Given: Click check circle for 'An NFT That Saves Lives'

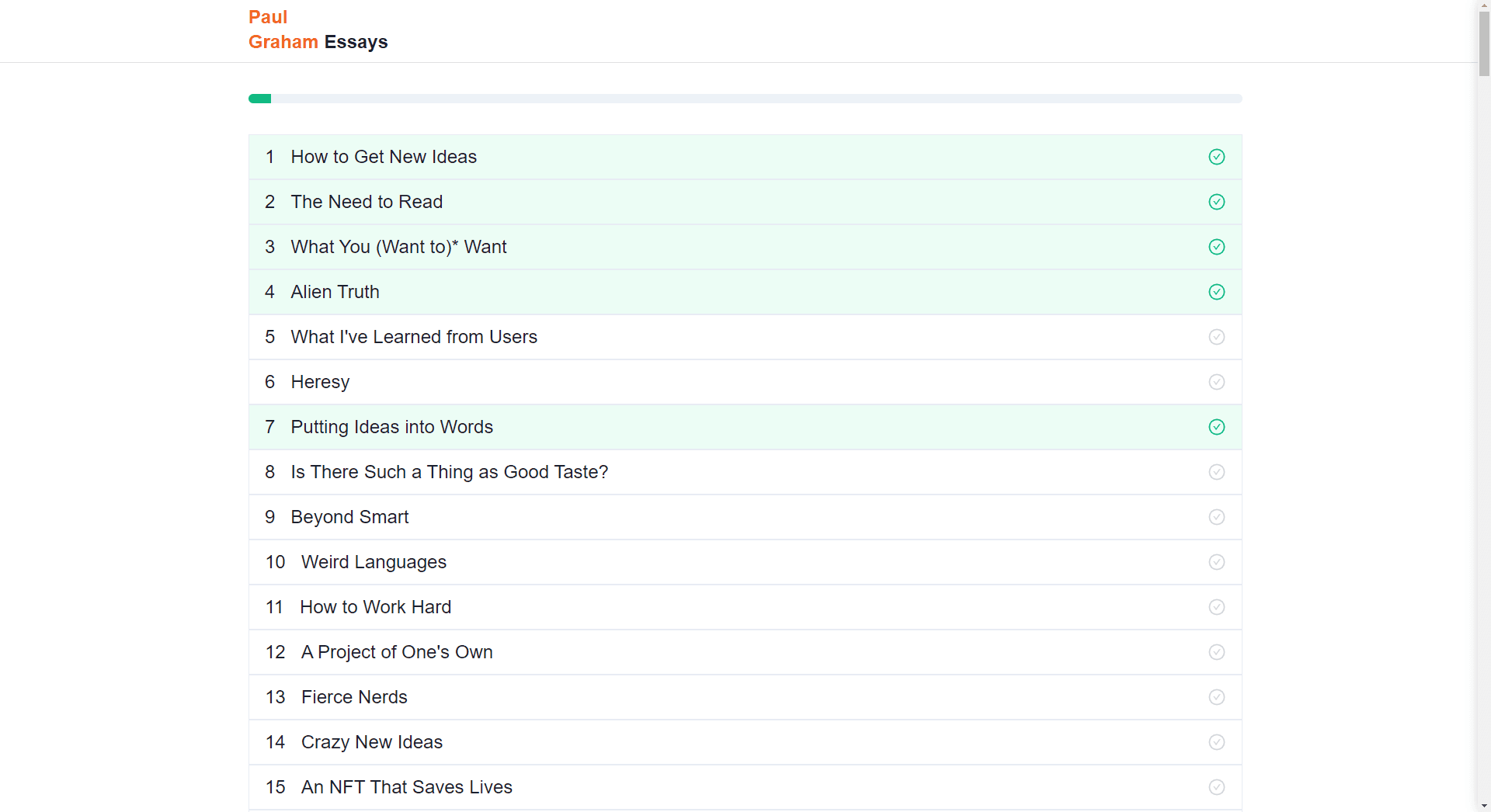Looking at the screenshot, I should click(1217, 787).
